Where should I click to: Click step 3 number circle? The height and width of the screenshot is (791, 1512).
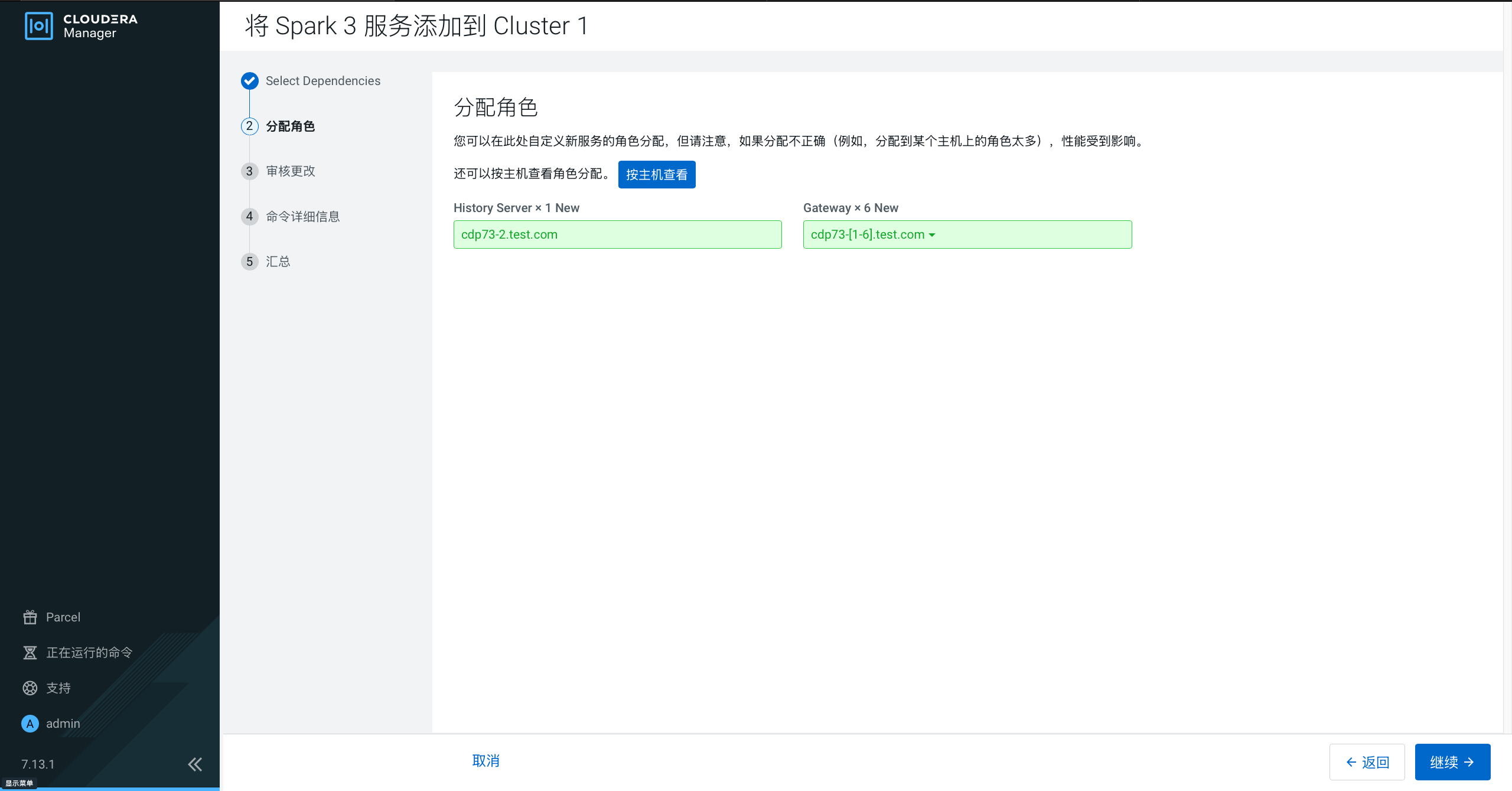pyautogui.click(x=250, y=171)
